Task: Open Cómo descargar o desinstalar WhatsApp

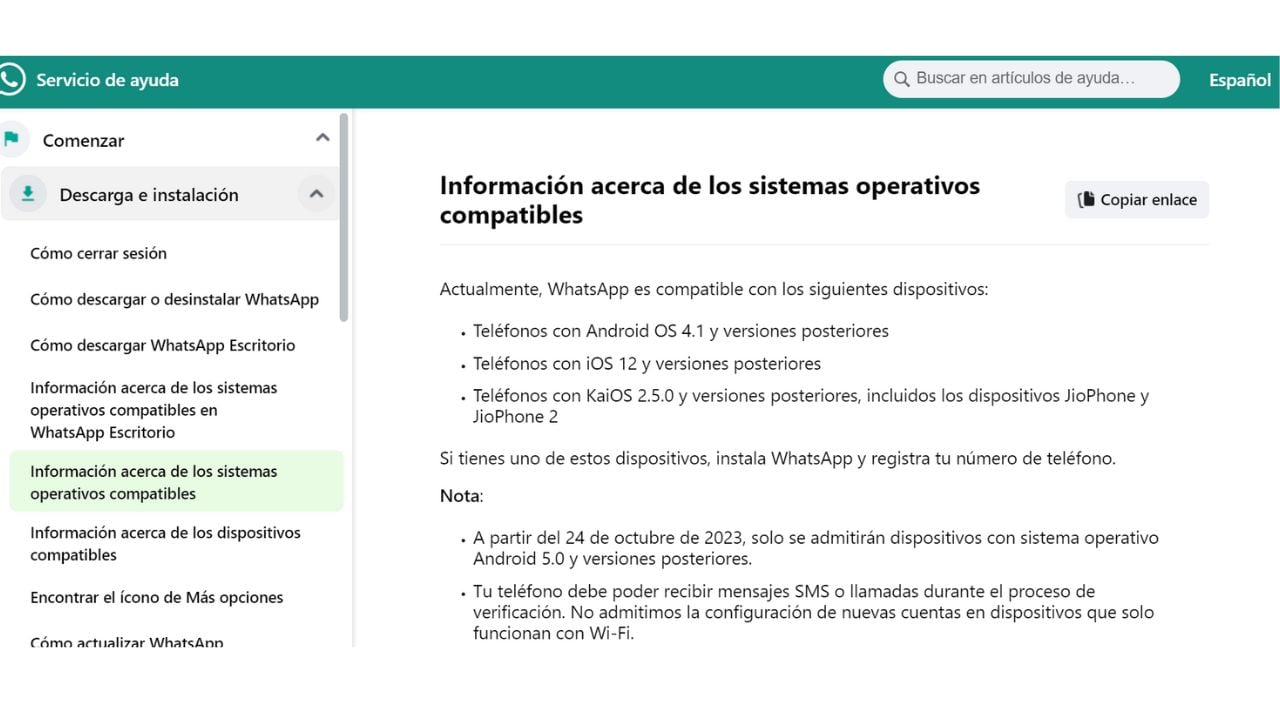Action: click(175, 299)
